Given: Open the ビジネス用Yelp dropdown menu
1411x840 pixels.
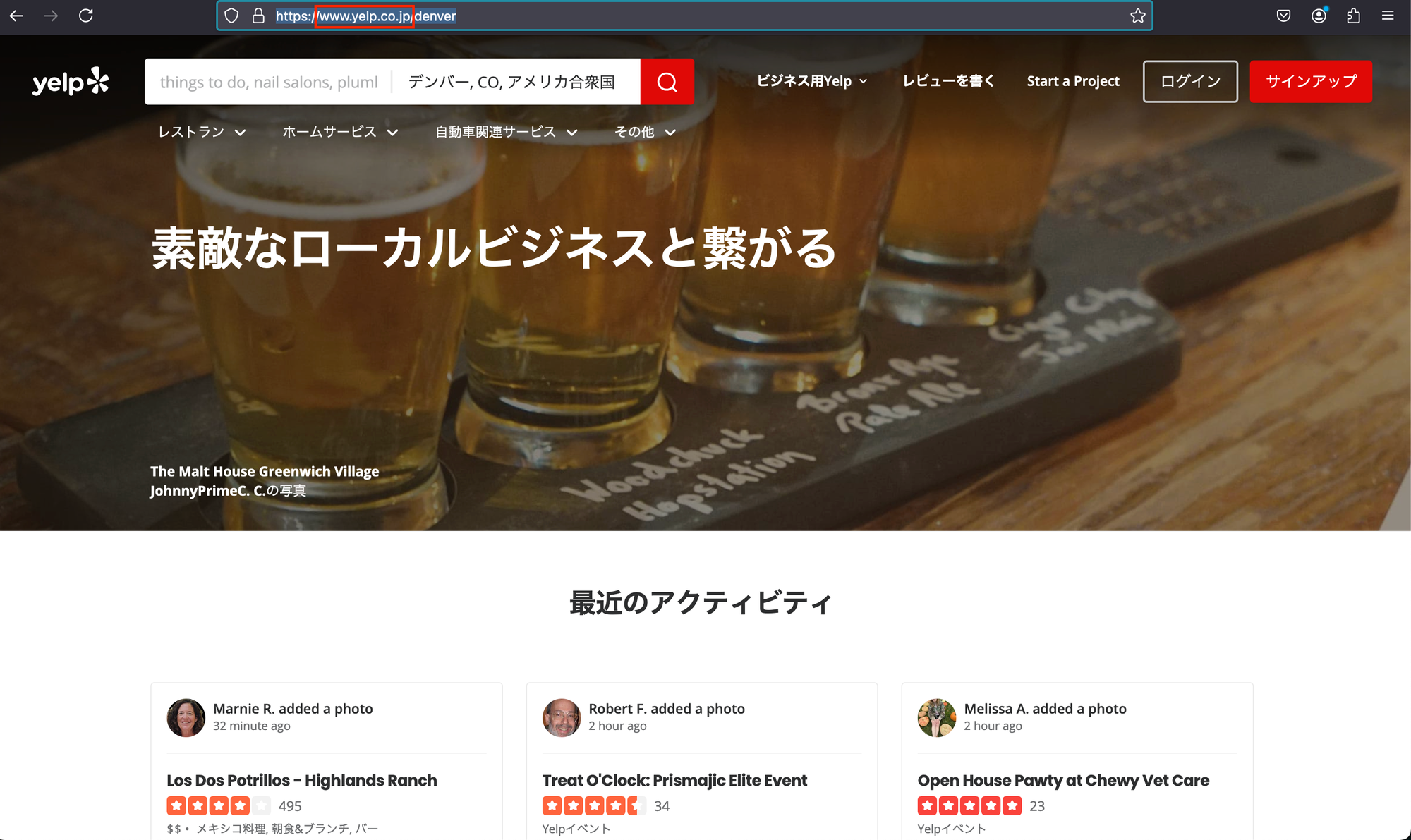Looking at the screenshot, I should point(811,81).
